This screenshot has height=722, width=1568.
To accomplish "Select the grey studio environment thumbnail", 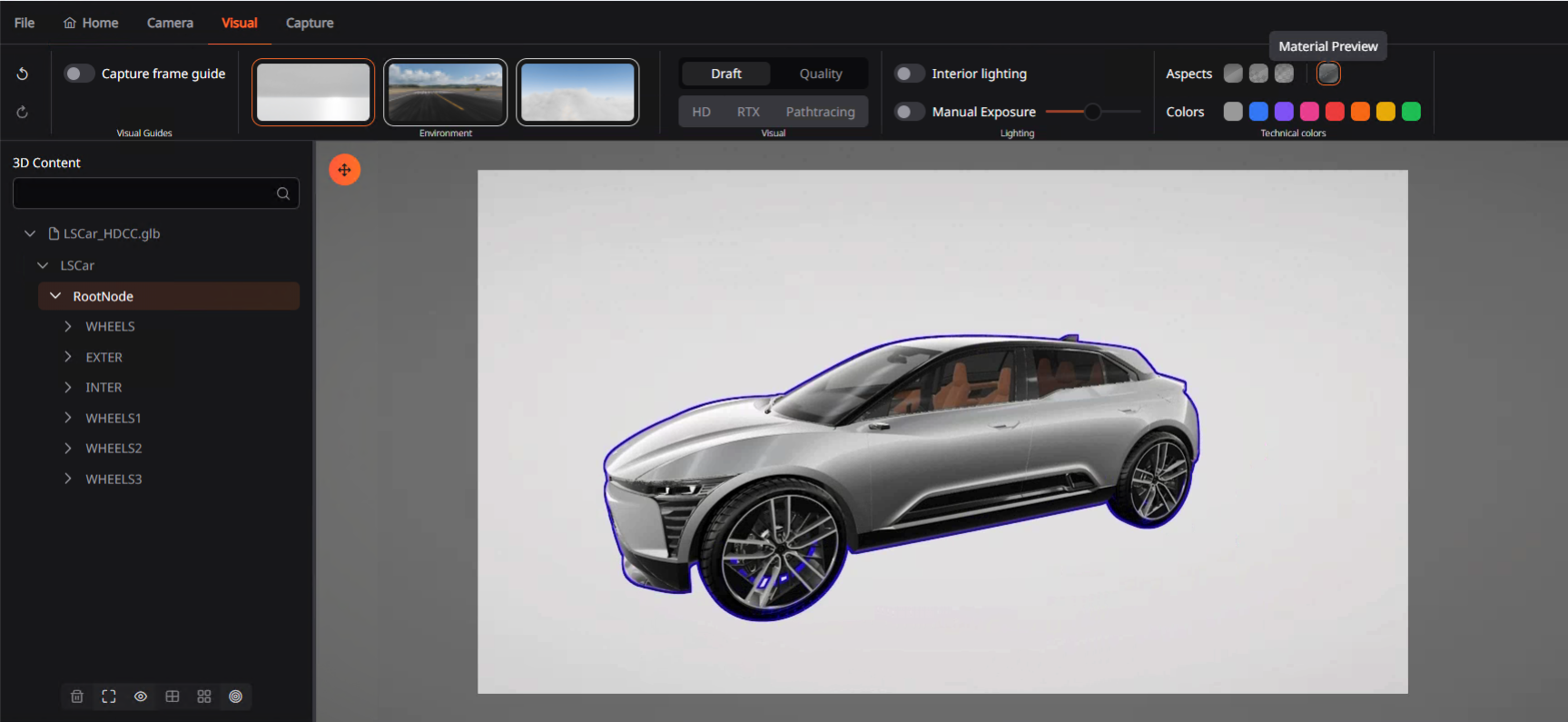I will [x=313, y=92].
